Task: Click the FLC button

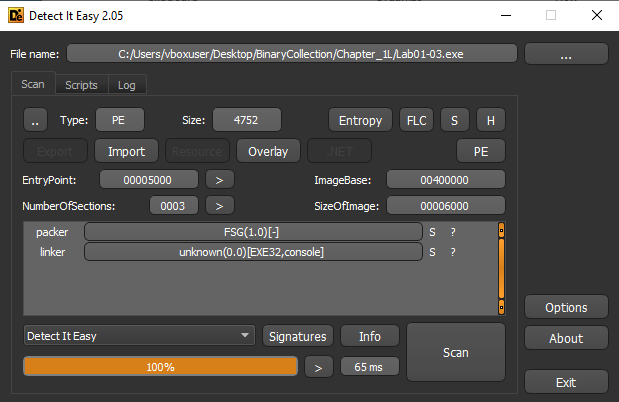Action: 416,120
